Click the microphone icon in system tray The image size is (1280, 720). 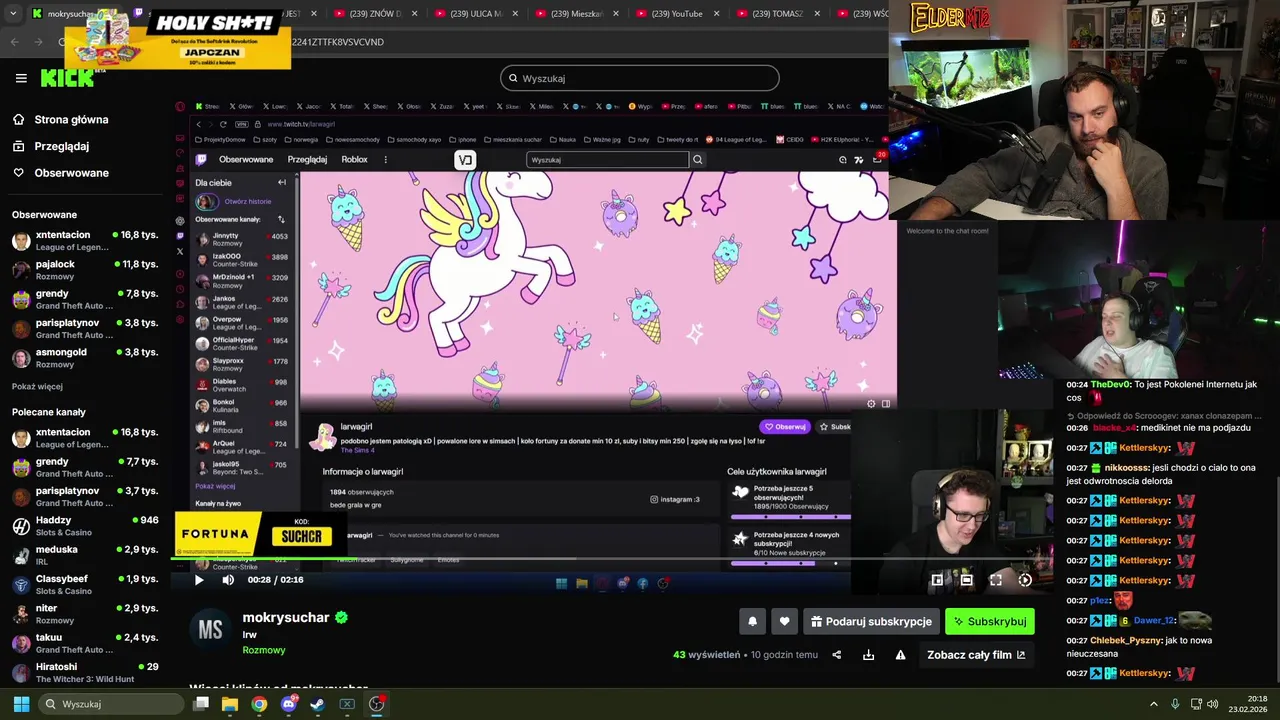1175,704
